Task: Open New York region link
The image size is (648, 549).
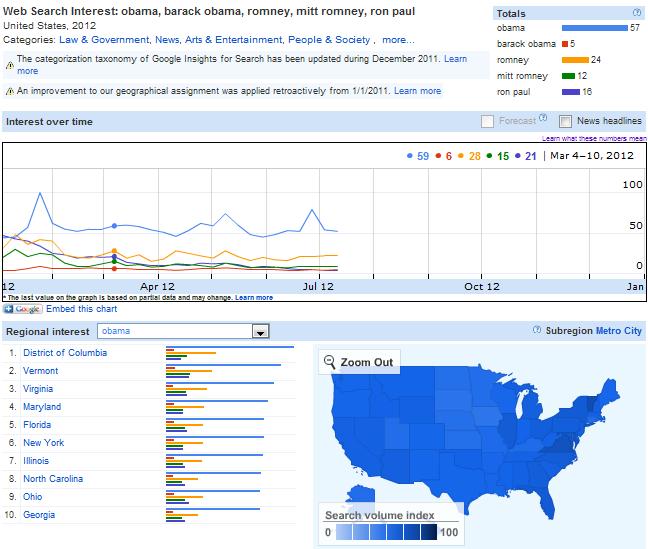Action: [x=44, y=443]
